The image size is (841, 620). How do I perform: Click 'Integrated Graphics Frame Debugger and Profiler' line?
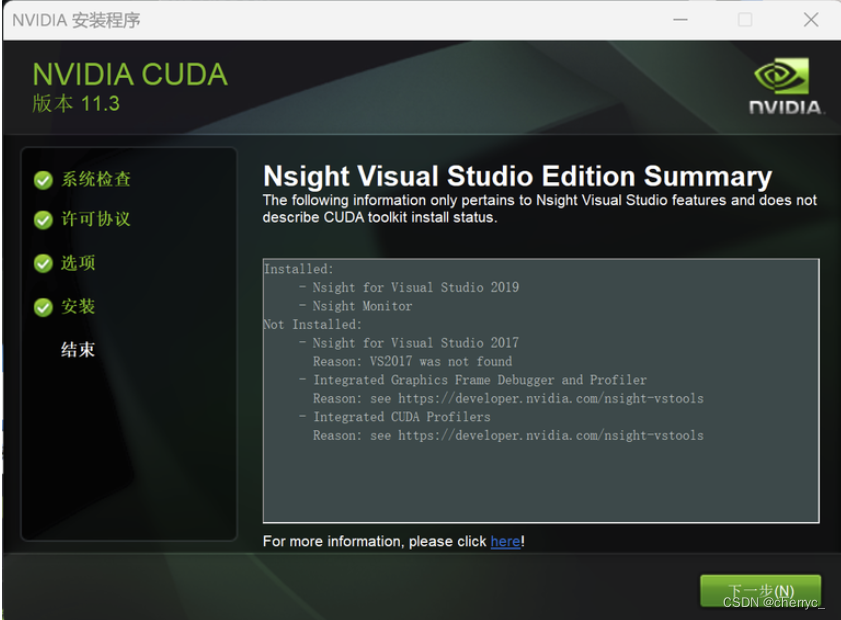[473, 380]
